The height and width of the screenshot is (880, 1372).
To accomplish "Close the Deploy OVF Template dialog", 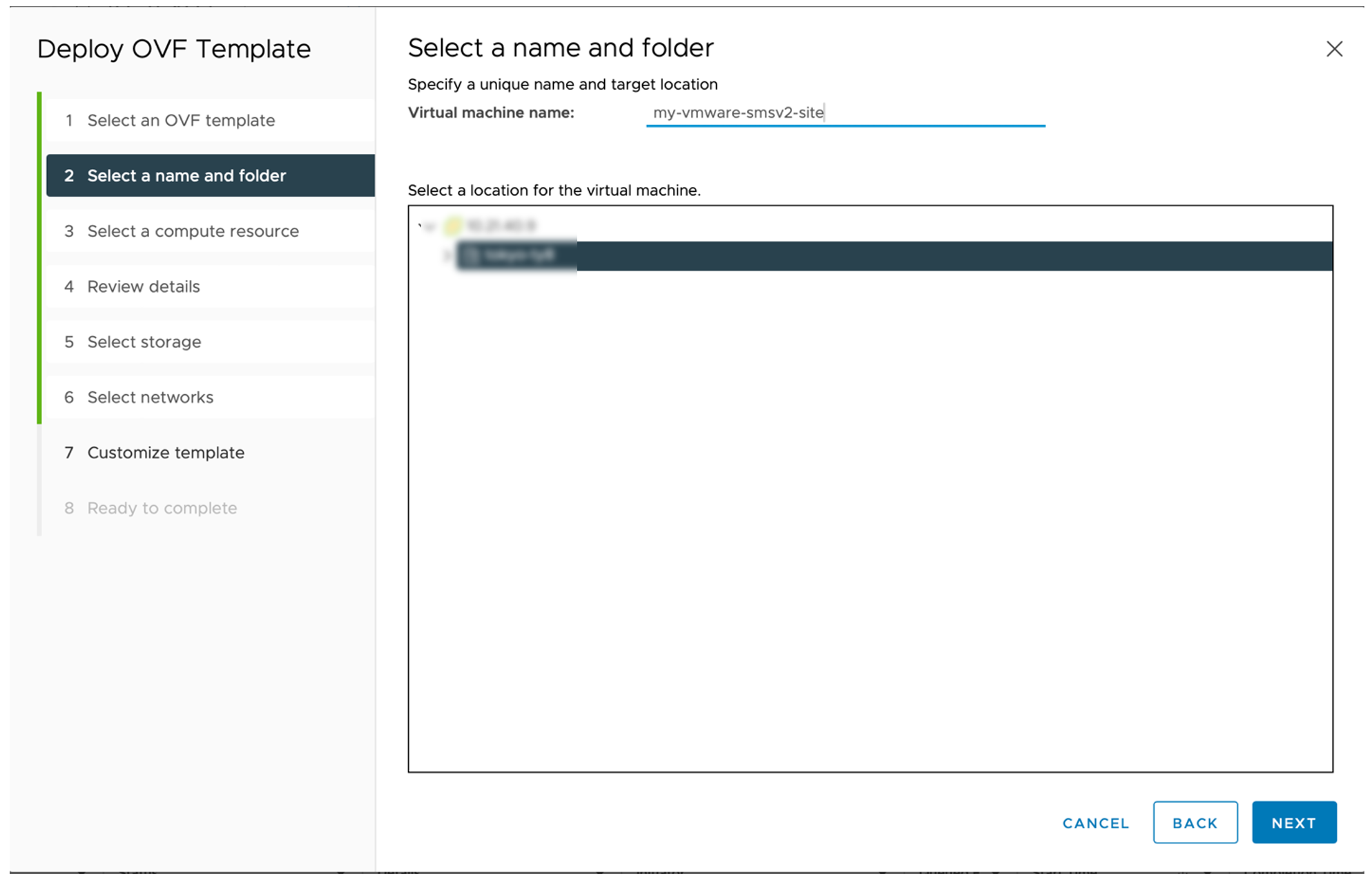I will point(1335,49).
